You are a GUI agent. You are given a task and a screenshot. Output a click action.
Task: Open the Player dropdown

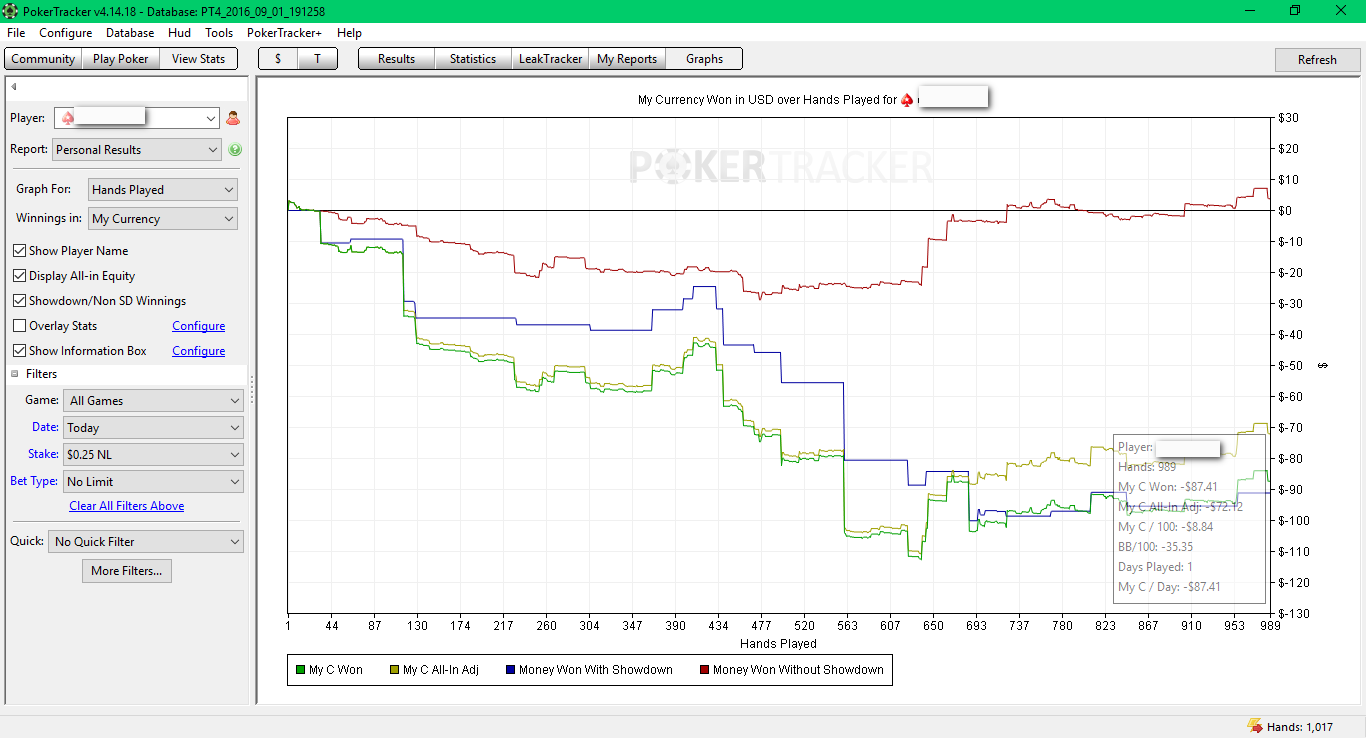[136, 118]
